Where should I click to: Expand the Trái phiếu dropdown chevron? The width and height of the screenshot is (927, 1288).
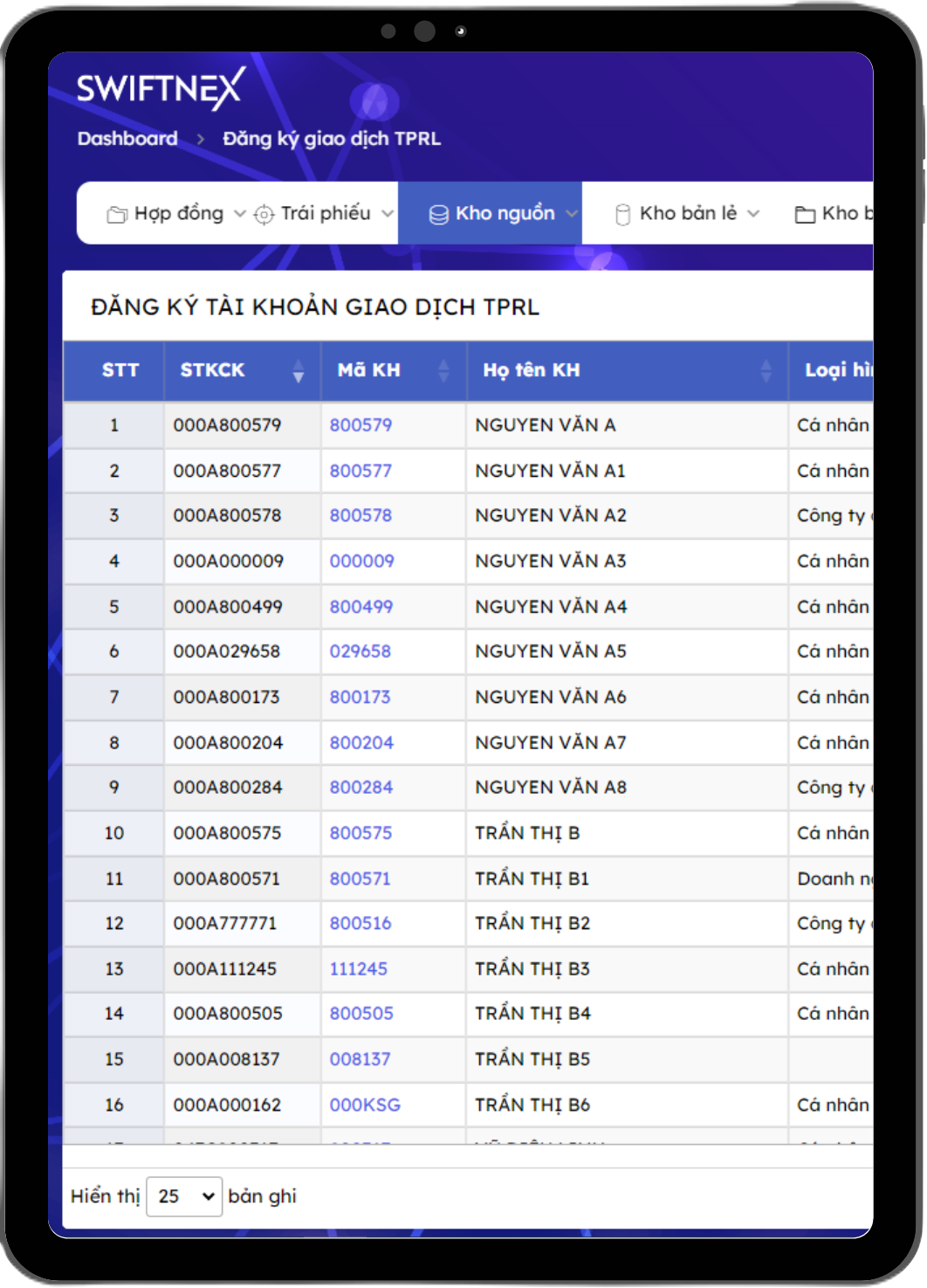(x=388, y=214)
